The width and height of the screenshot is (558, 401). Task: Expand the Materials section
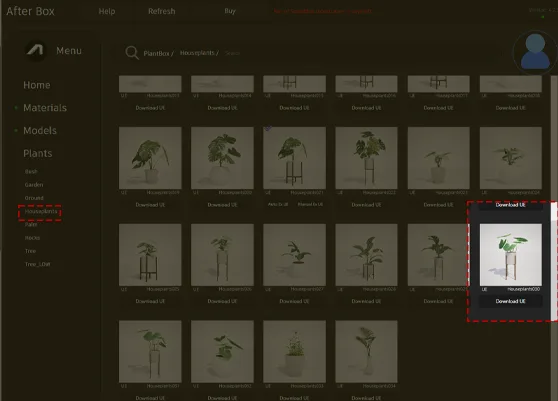[x=45, y=108]
